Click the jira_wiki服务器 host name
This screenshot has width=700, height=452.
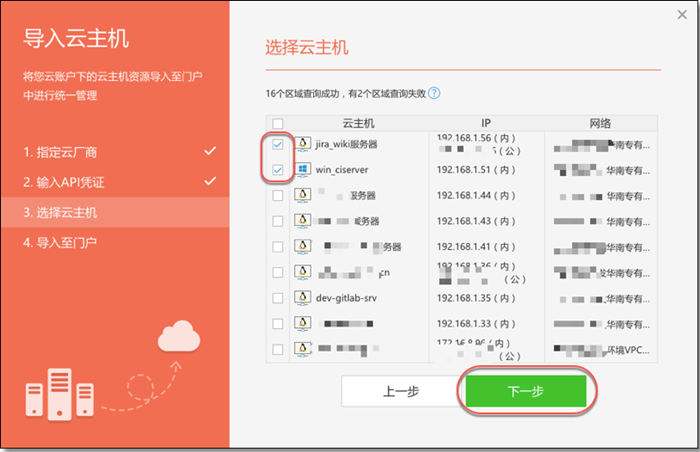[346, 144]
